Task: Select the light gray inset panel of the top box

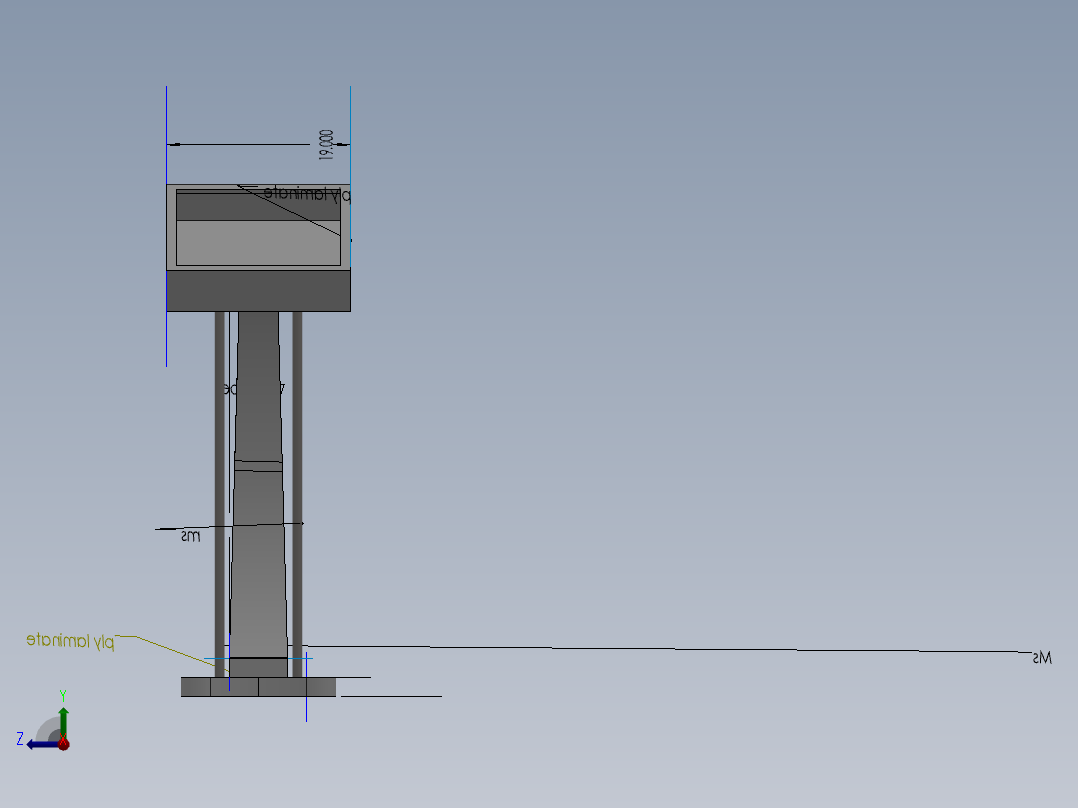Action: 258,243
